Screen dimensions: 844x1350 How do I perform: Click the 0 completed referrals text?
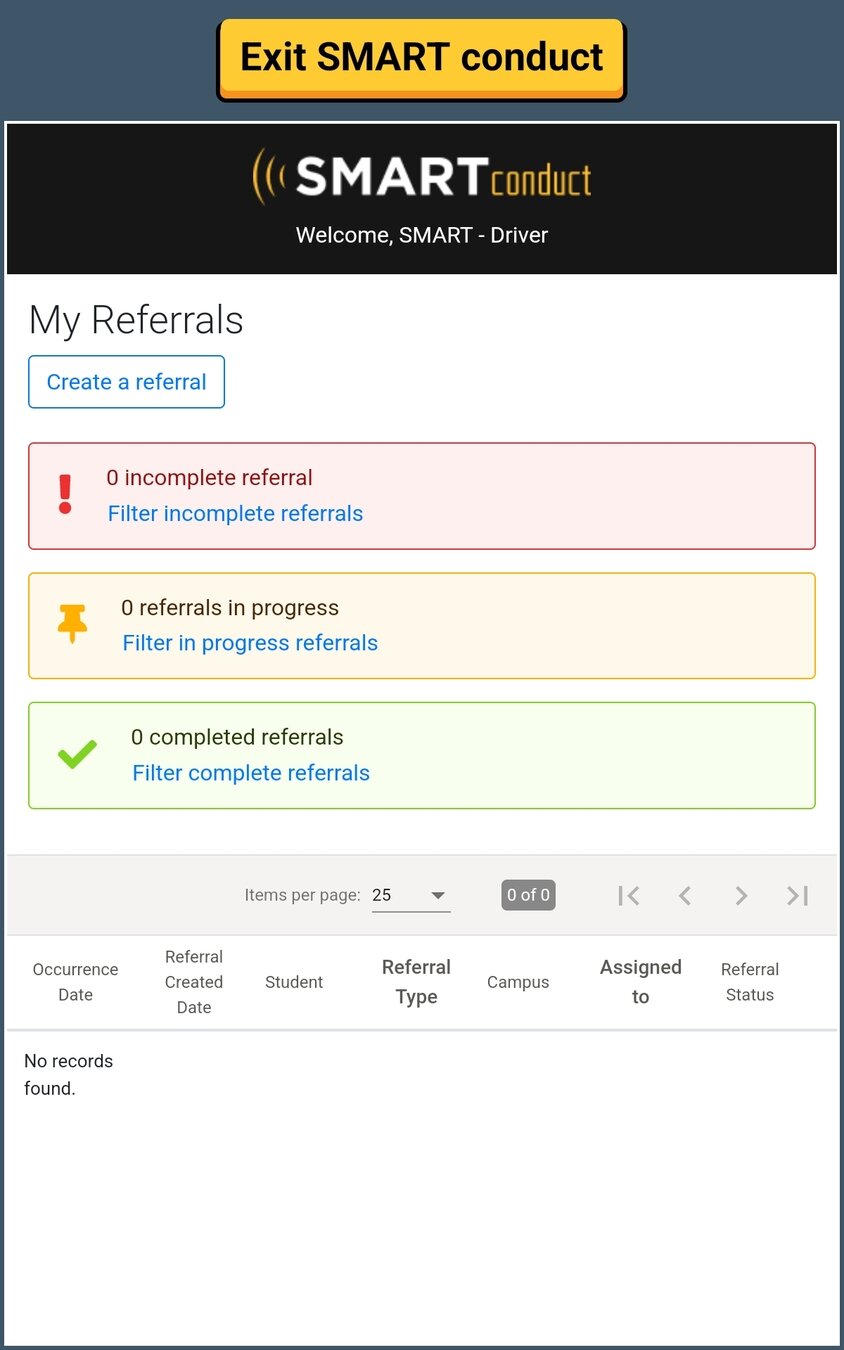click(x=237, y=737)
